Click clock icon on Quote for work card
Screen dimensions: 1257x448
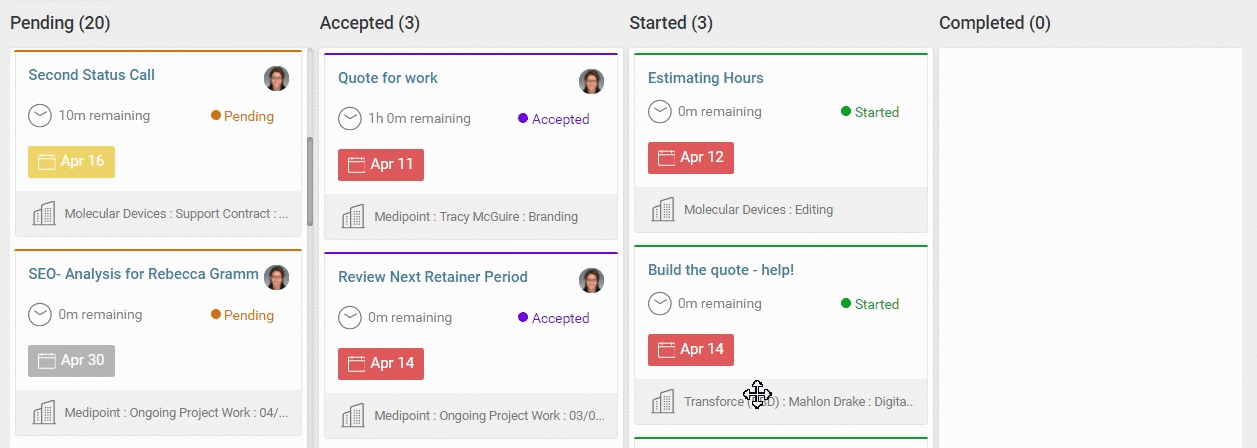[350, 119]
